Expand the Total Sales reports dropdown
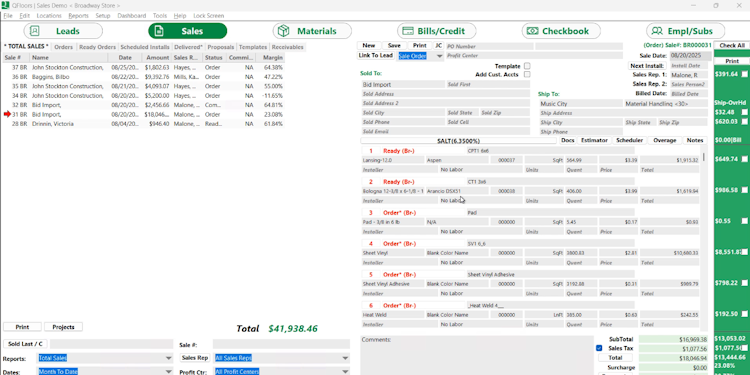This screenshot has height=375, width=750. coord(168,358)
